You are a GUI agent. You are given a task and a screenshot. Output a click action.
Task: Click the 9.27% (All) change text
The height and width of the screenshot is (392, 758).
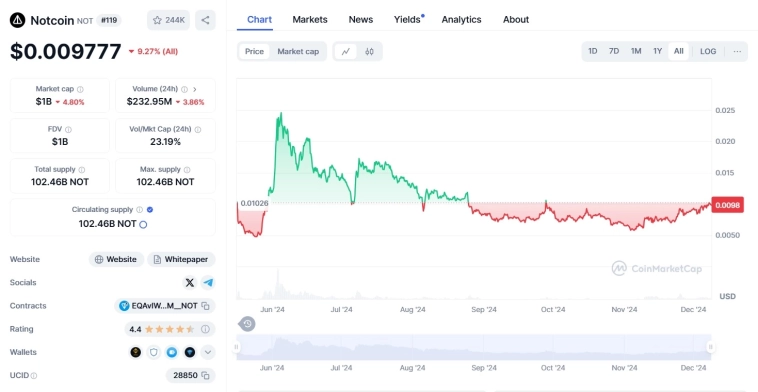tap(158, 51)
